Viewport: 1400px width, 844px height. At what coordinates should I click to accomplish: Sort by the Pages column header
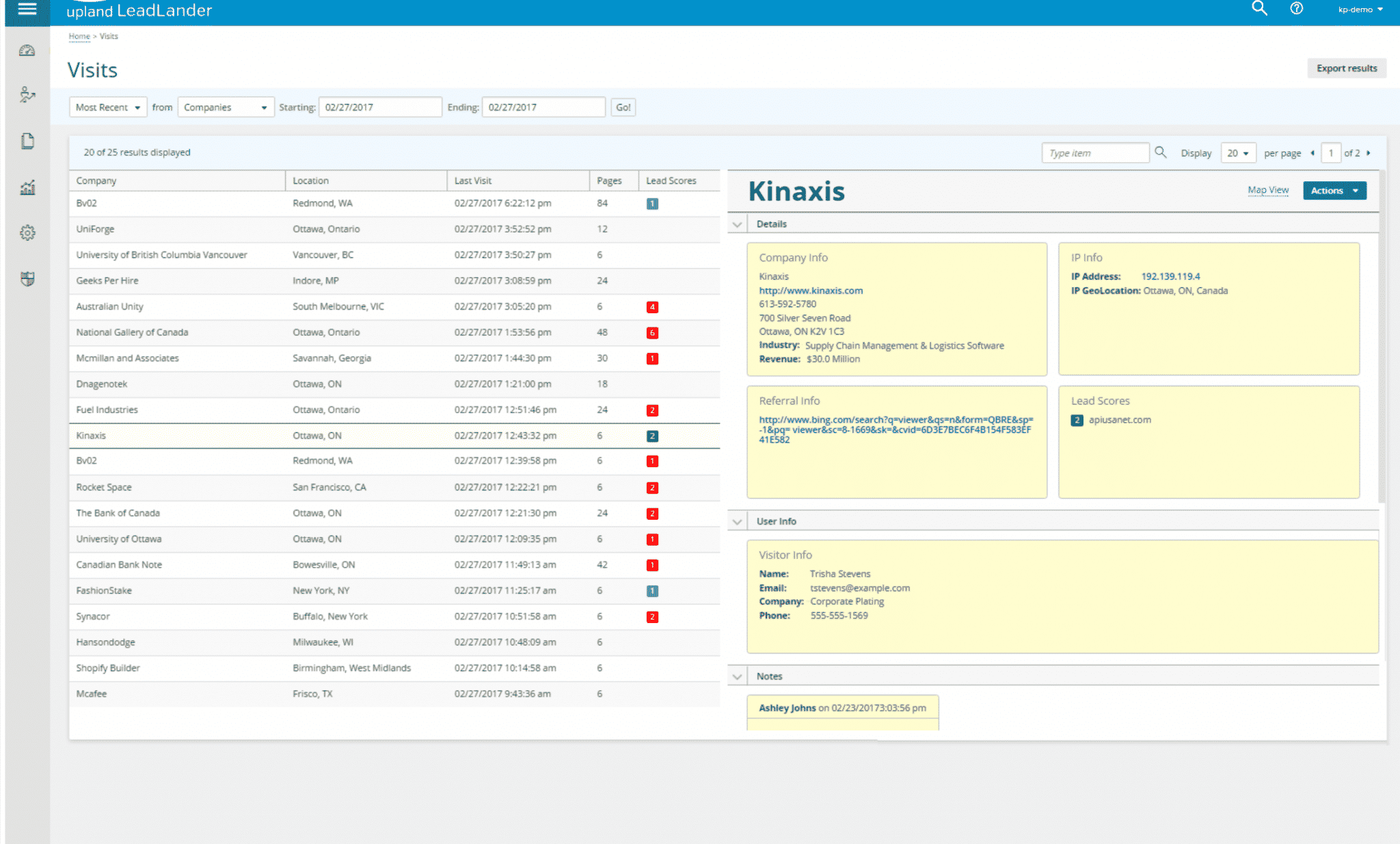pyautogui.click(x=614, y=181)
